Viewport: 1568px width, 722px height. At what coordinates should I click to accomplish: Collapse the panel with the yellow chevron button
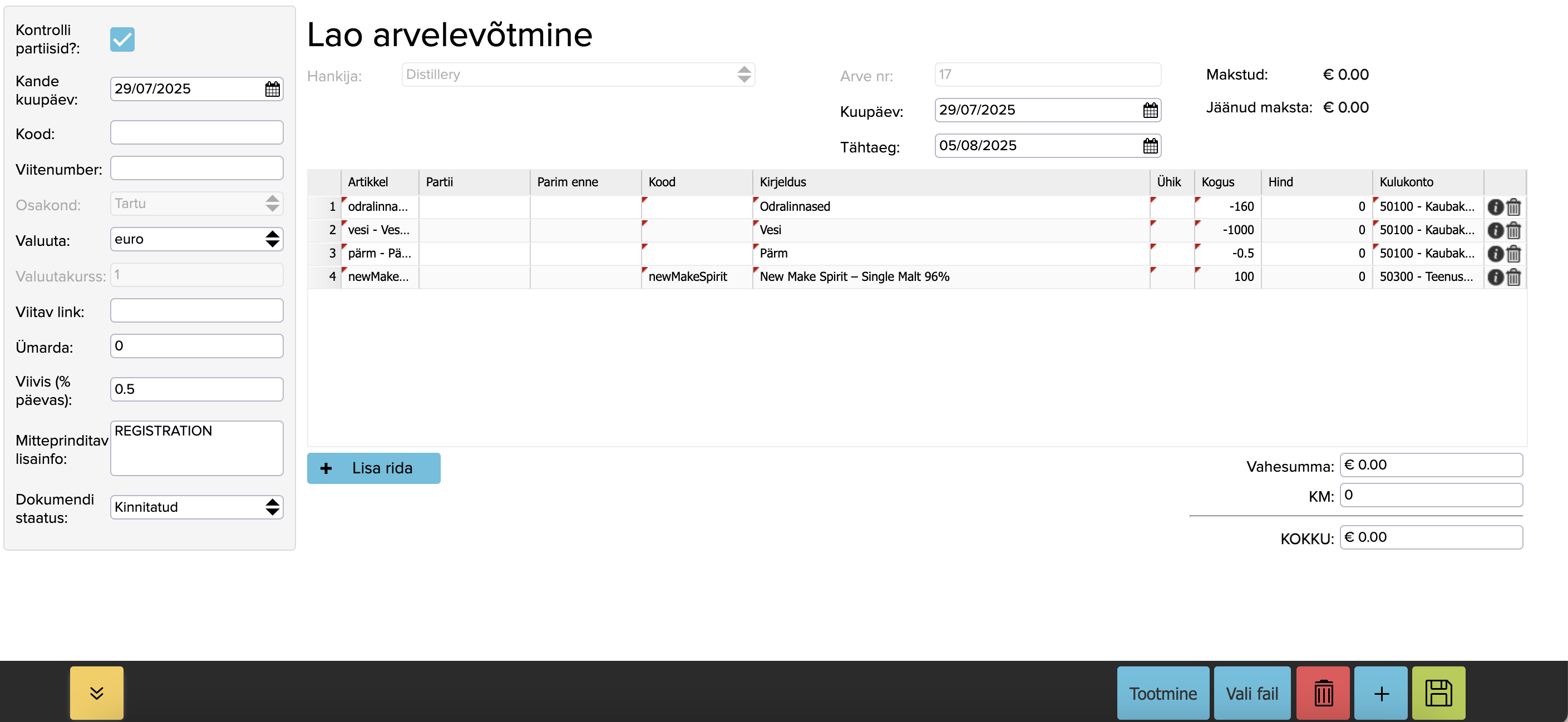click(96, 693)
